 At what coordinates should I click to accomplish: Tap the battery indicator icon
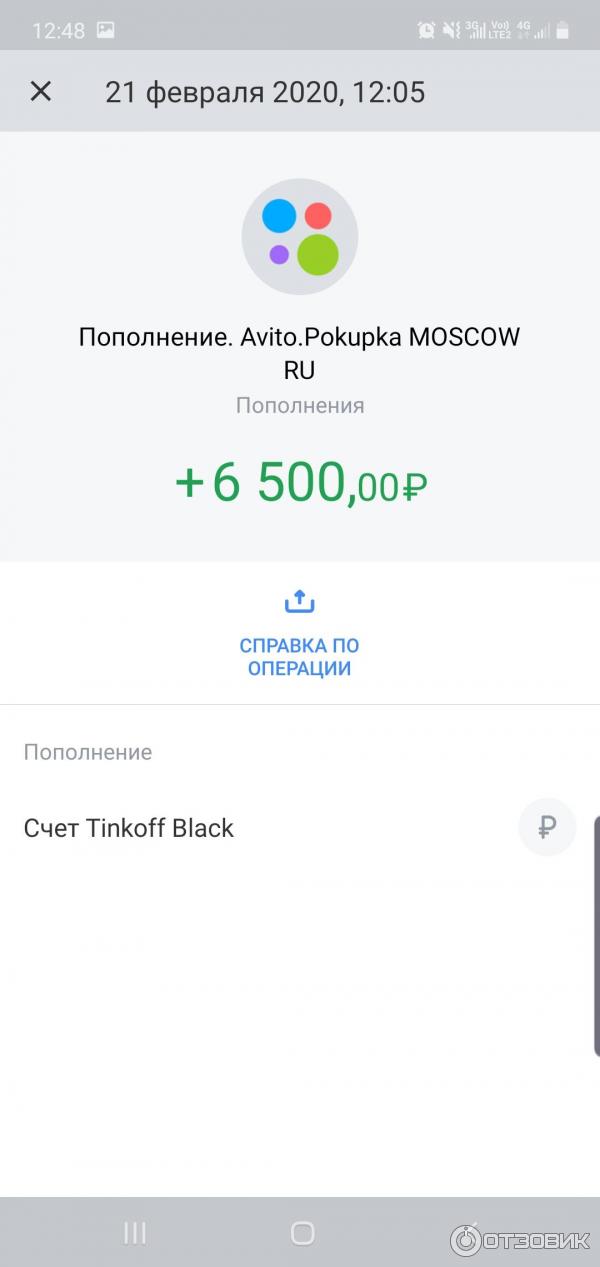[x=562, y=30]
